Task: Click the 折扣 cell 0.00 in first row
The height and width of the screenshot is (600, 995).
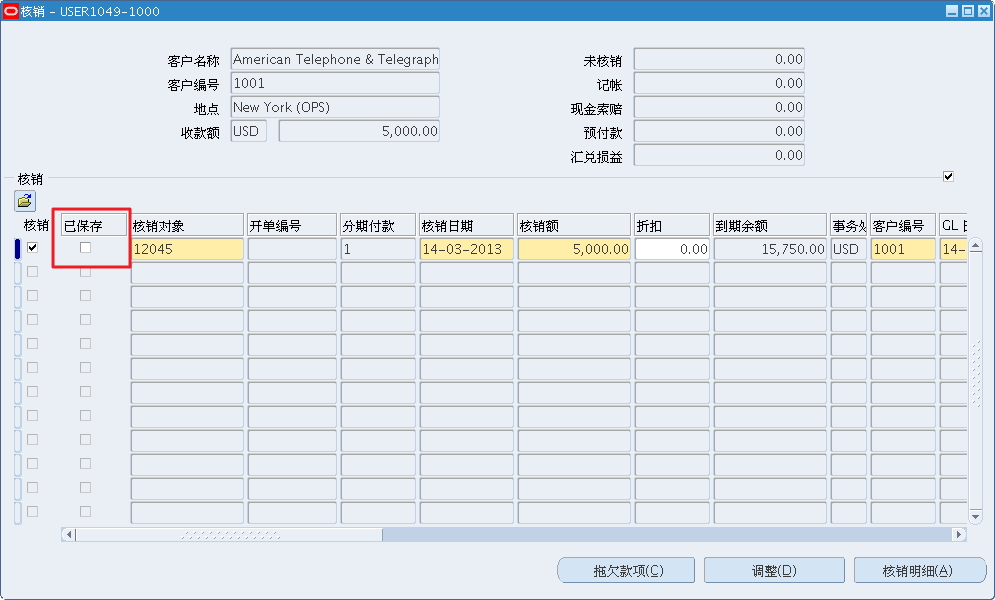Action: pos(672,249)
